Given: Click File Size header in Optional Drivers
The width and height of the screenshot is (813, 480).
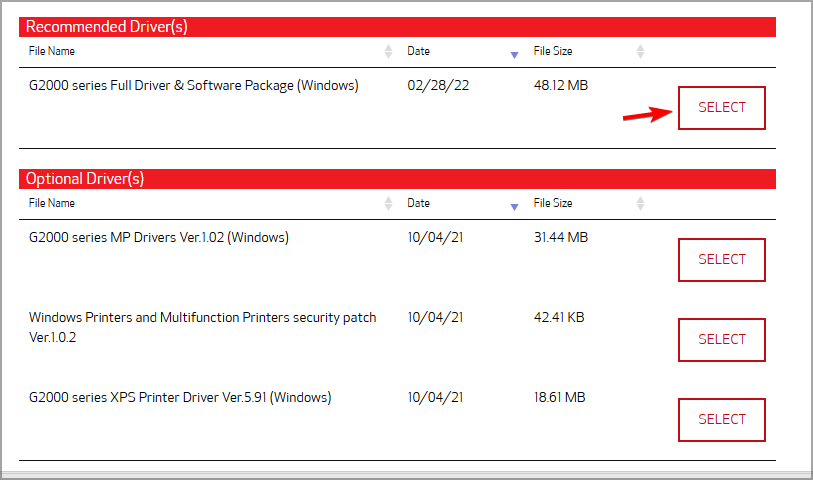Looking at the screenshot, I should (553, 203).
